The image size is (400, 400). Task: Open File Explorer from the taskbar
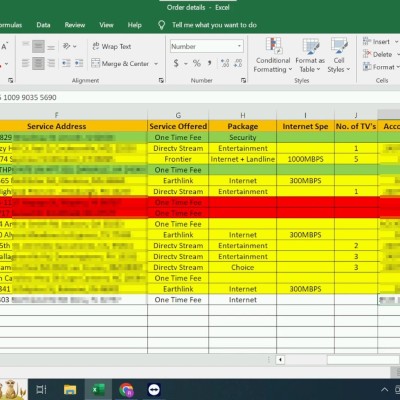70,389
